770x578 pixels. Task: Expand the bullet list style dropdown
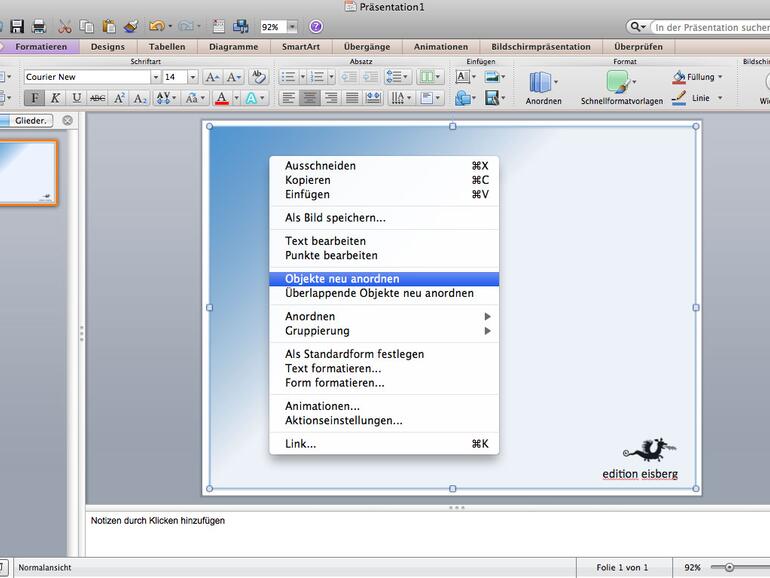pos(302,77)
